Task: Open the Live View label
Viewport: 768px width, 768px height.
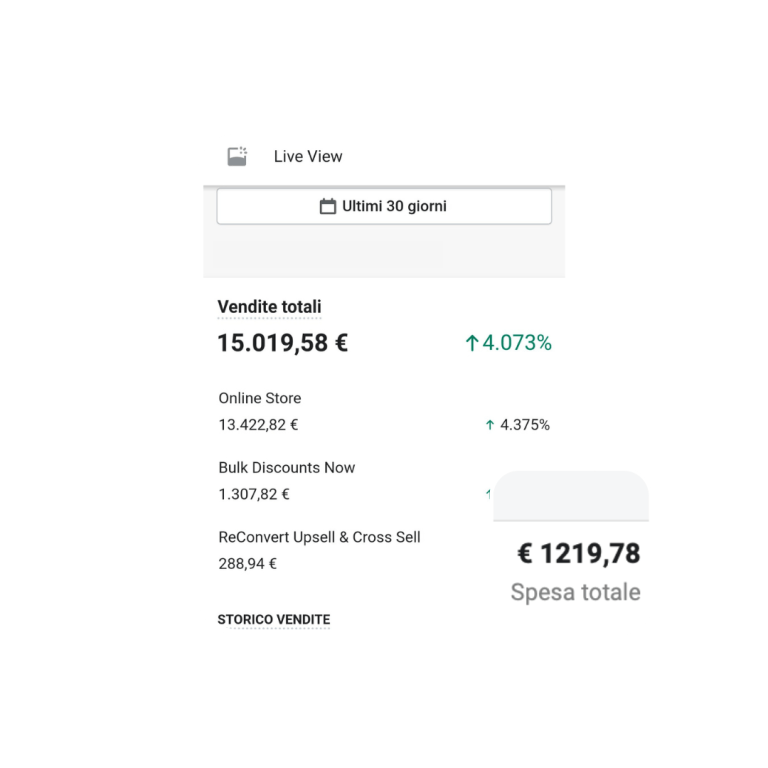Action: click(x=308, y=156)
